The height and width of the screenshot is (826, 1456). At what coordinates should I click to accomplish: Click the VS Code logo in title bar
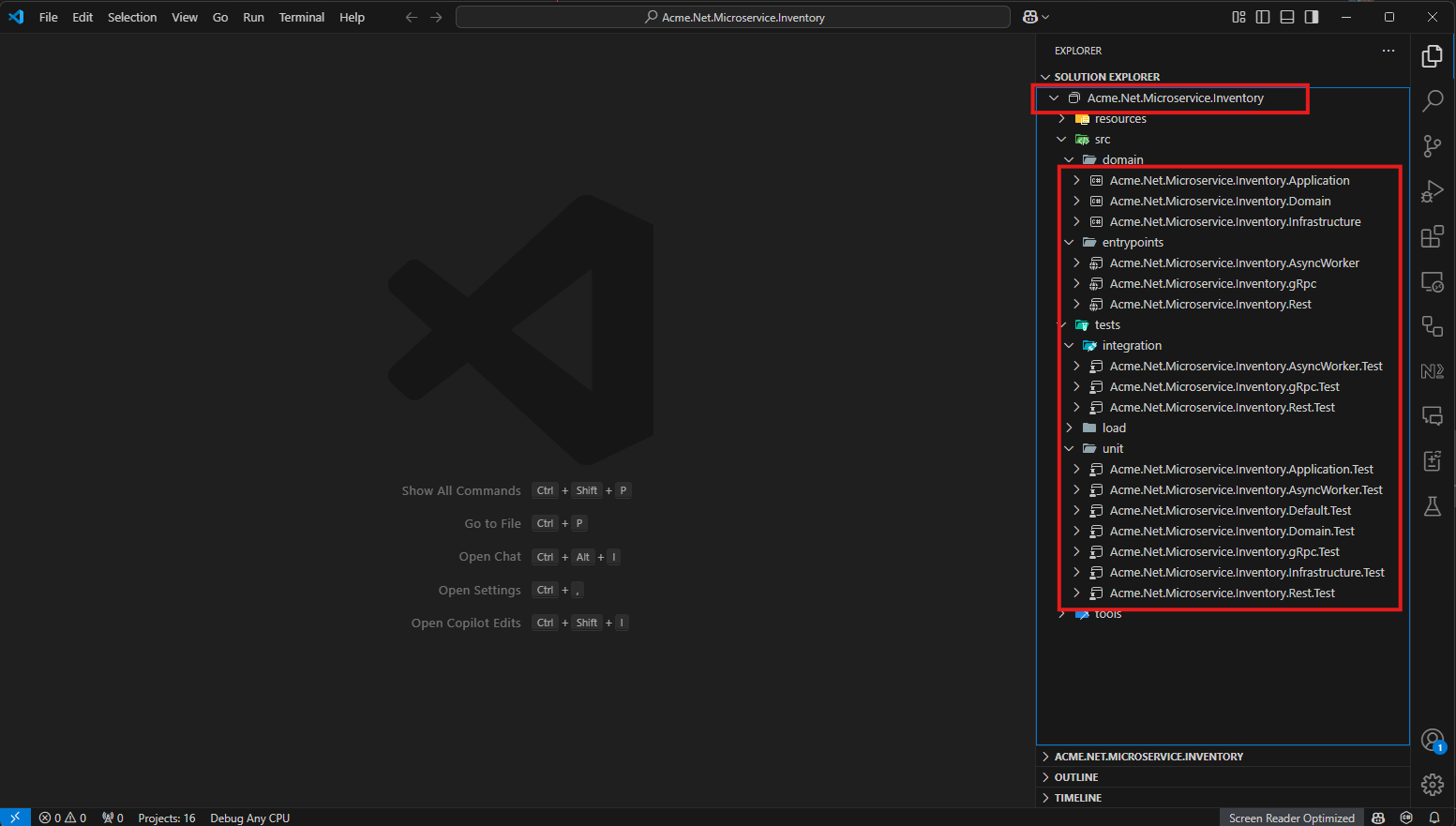coord(16,17)
